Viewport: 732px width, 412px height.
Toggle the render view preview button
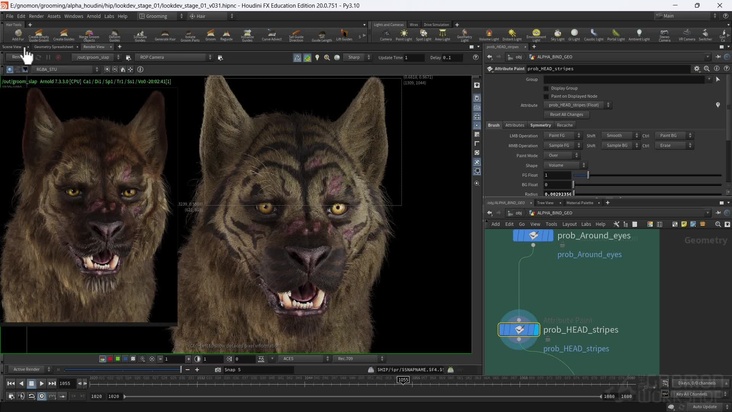coord(297,57)
